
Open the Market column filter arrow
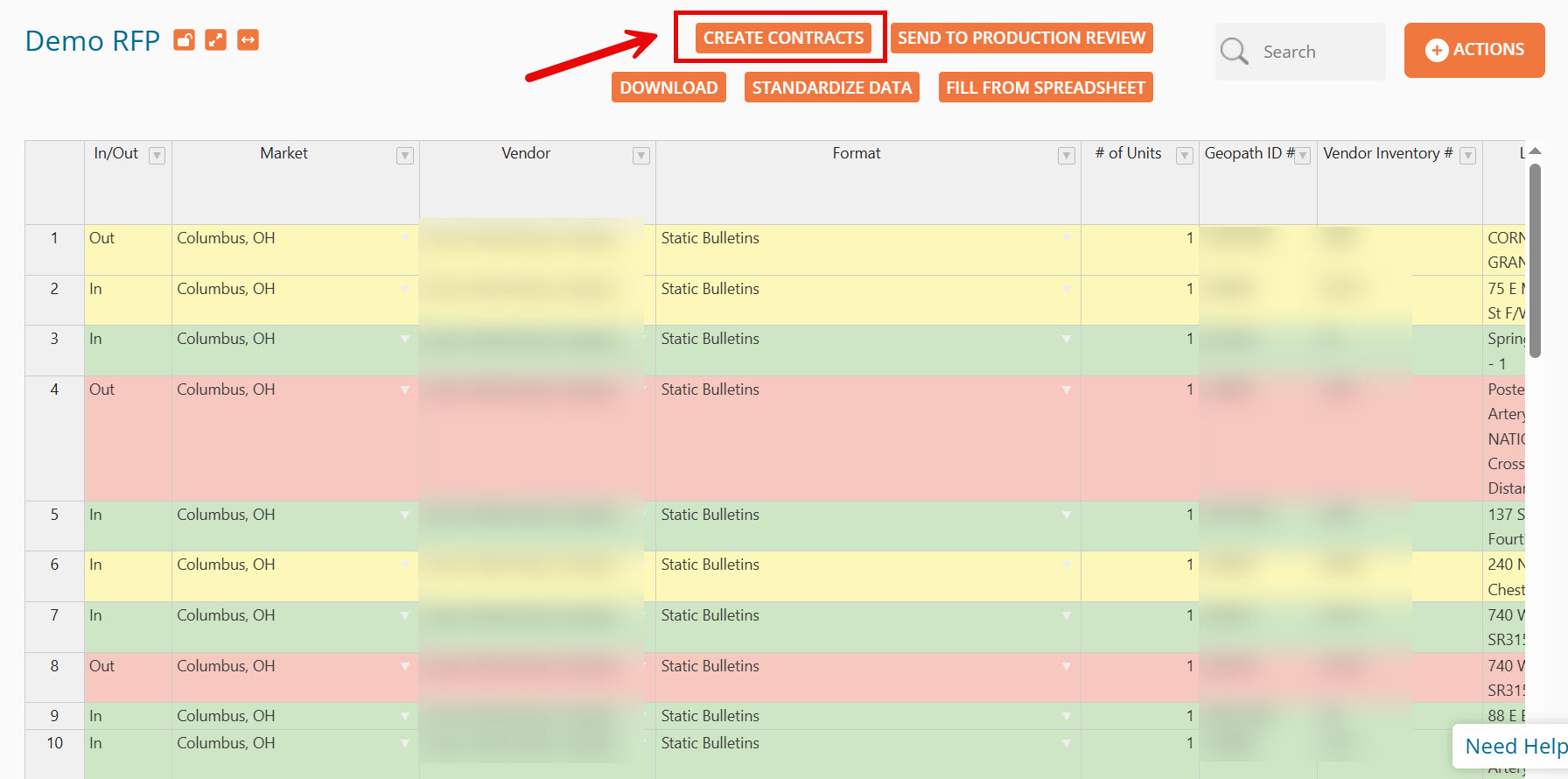404,156
